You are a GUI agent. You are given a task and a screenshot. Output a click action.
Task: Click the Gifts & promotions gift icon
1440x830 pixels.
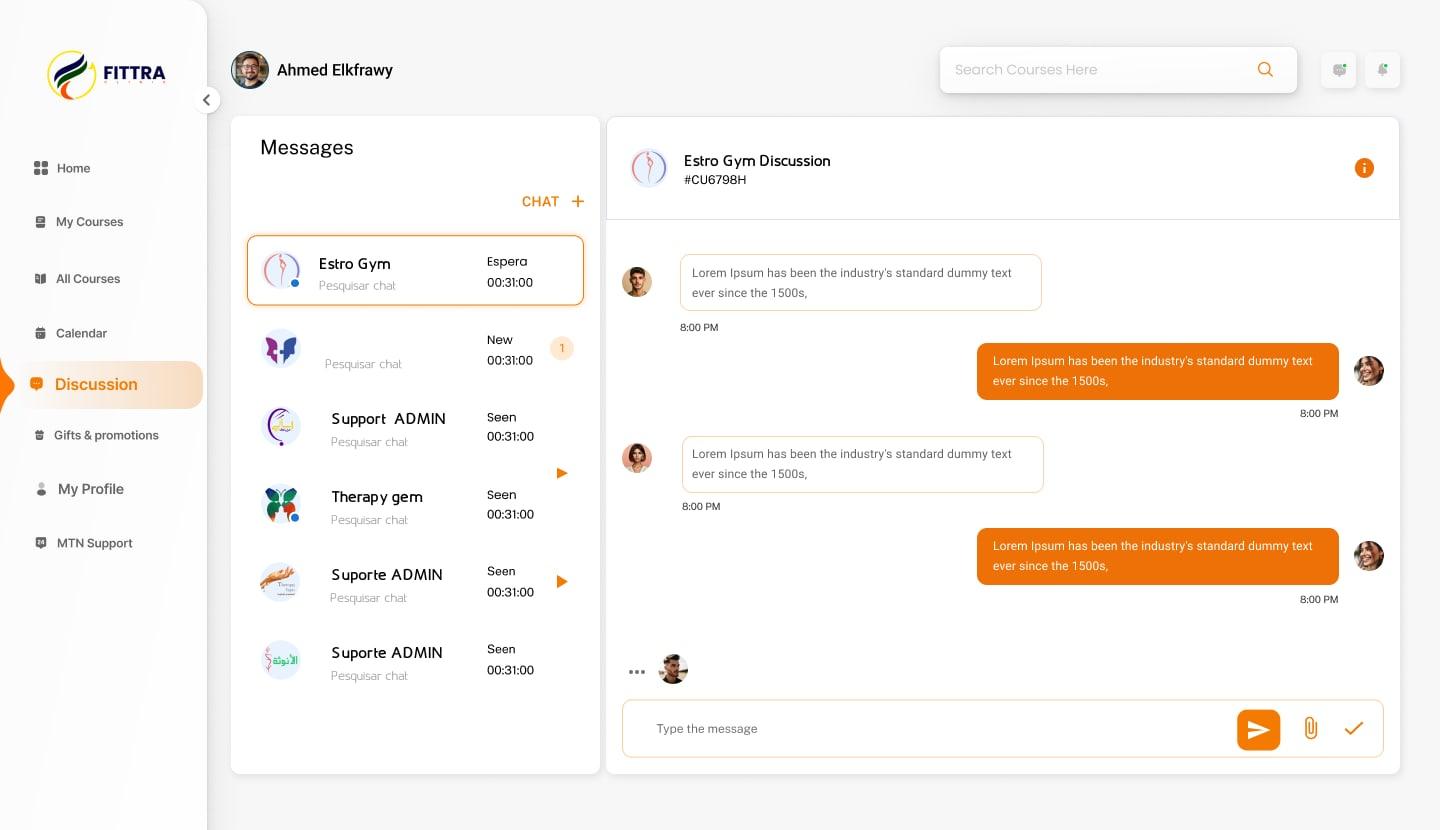pos(40,435)
